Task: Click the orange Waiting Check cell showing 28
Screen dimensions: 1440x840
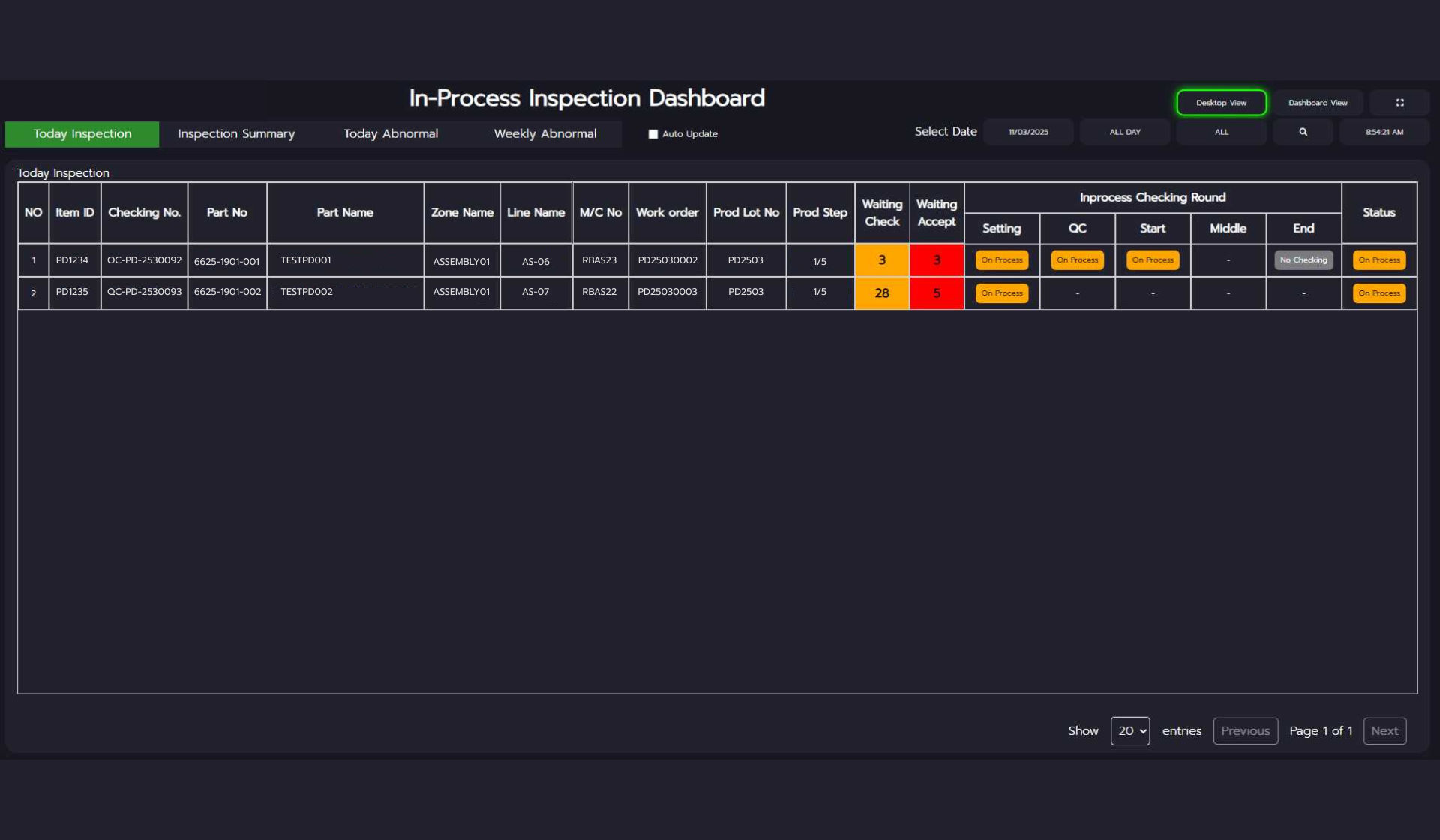Action: 881,293
